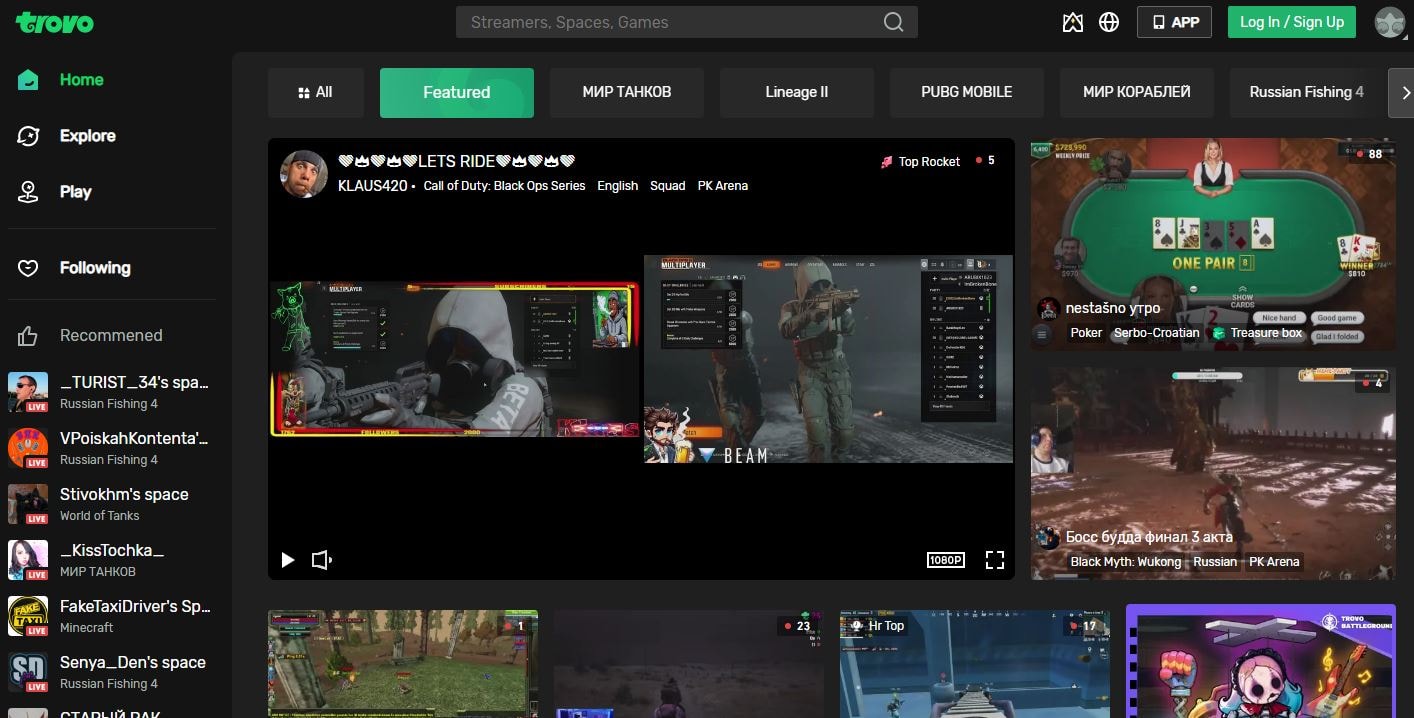Viewport: 1414px width, 718px height.
Task: Open the user avatar icon
Action: pos(1390,22)
